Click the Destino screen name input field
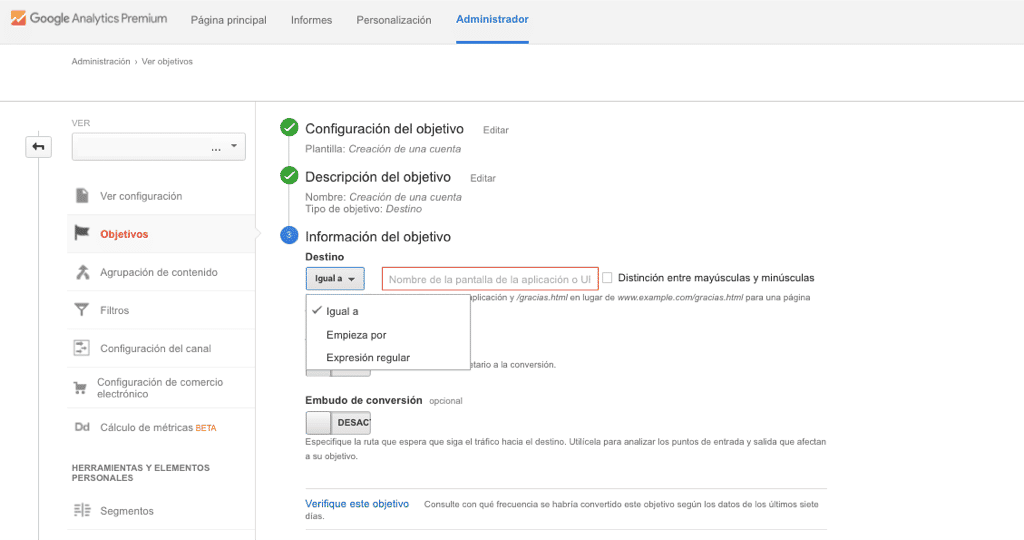 pyautogui.click(x=489, y=279)
